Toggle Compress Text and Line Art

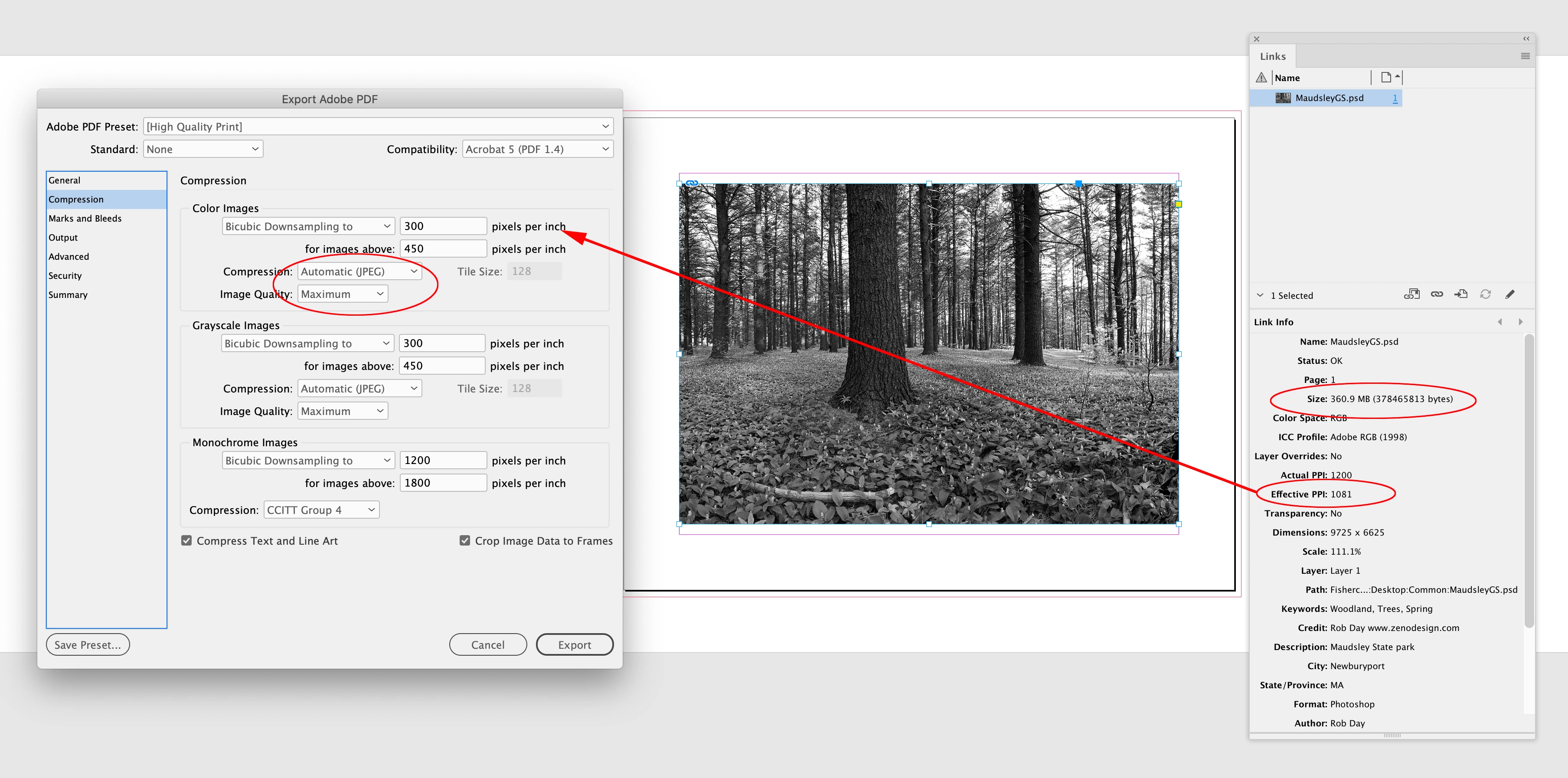point(187,541)
